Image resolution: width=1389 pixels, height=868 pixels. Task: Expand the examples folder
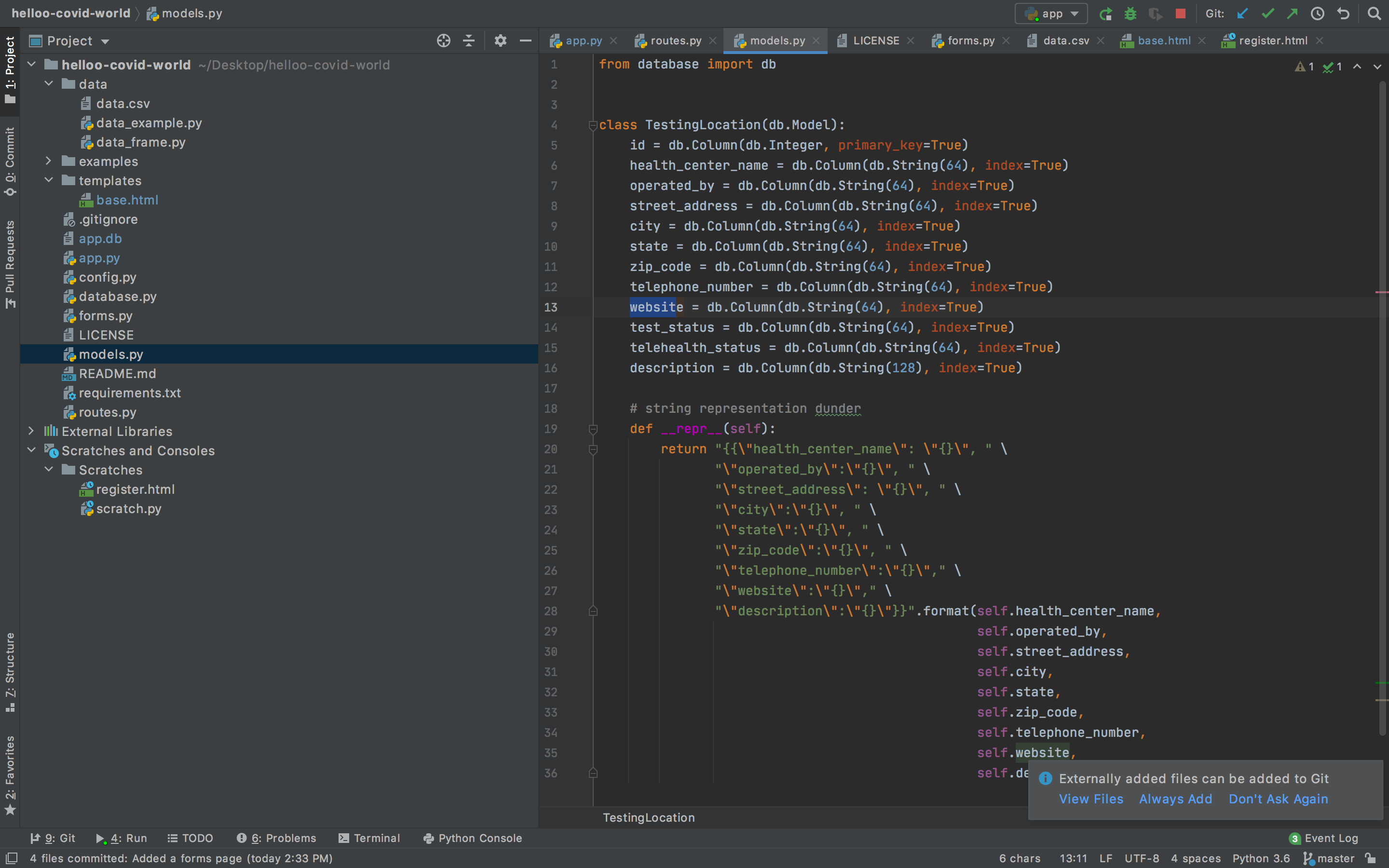pos(49,162)
